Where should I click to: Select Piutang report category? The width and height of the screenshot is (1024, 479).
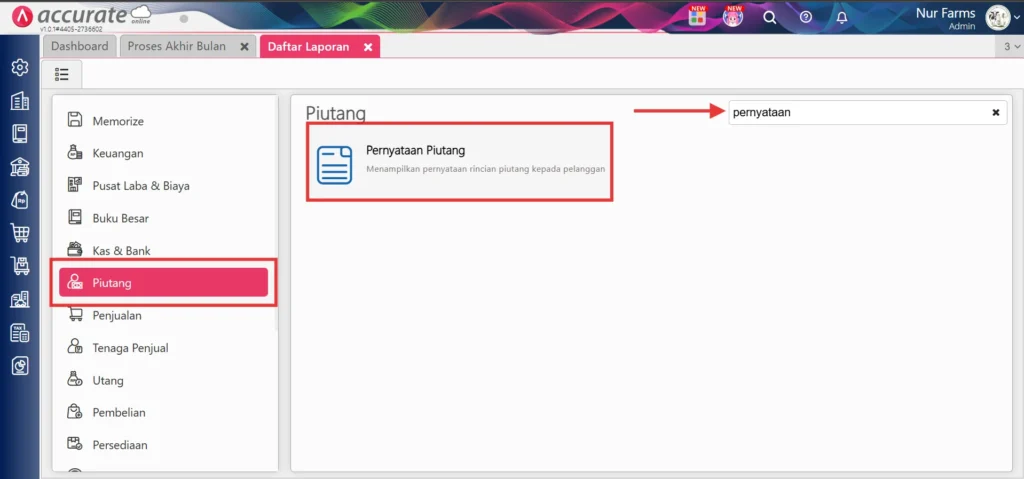click(x=164, y=283)
